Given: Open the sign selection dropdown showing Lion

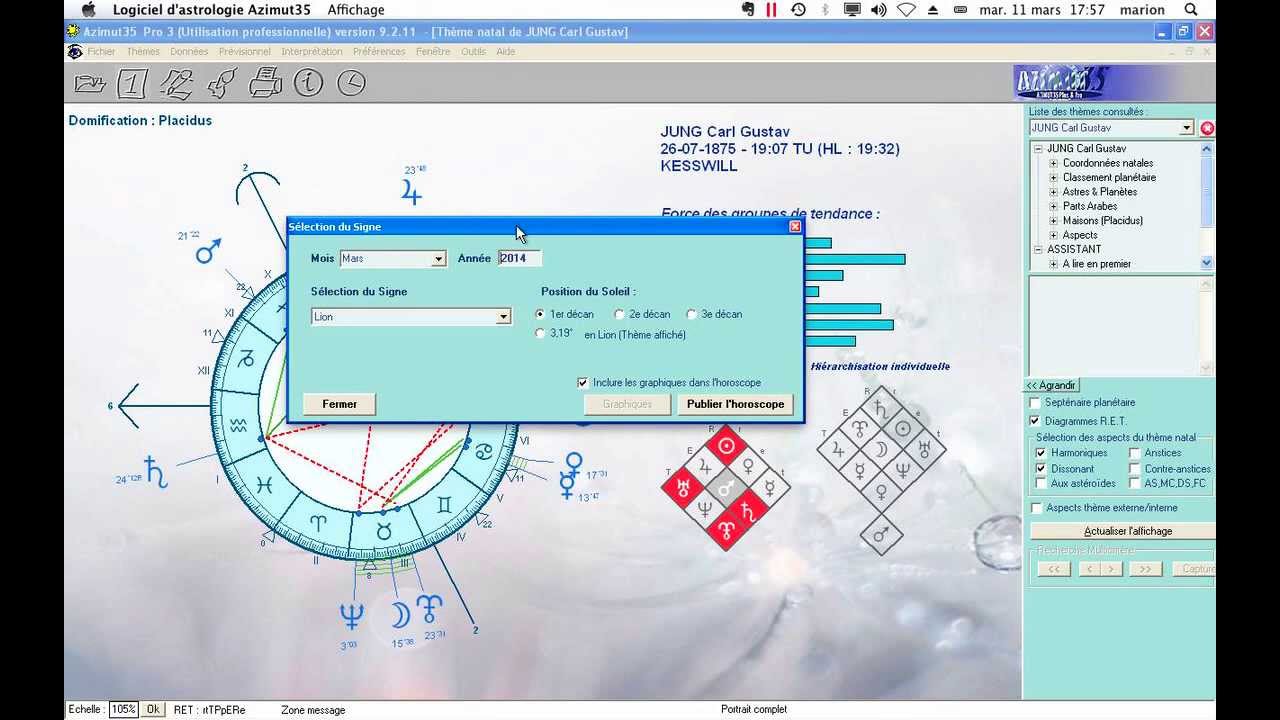Looking at the screenshot, I should (503, 317).
